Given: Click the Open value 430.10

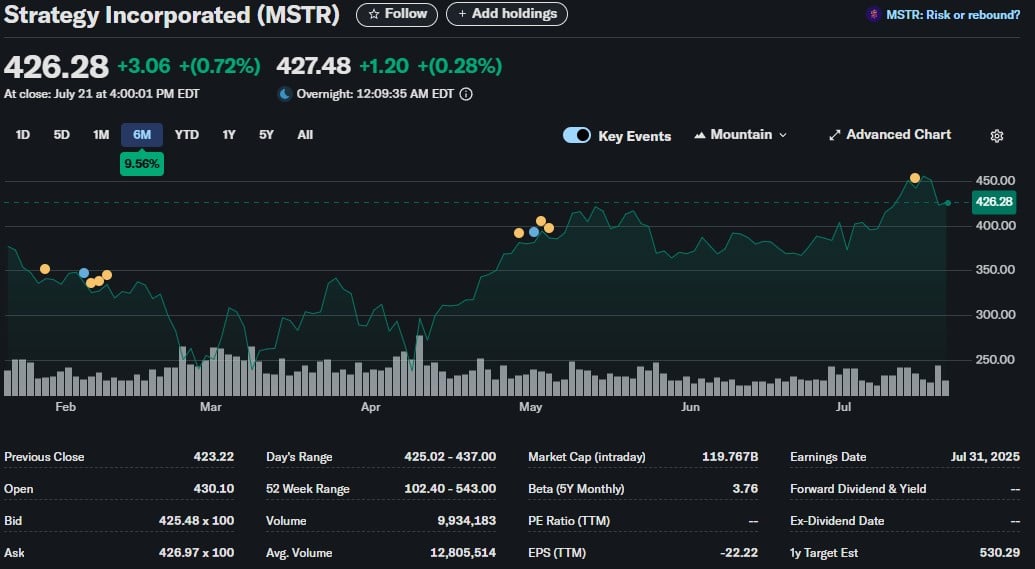Looking at the screenshot, I should tap(214, 489).
